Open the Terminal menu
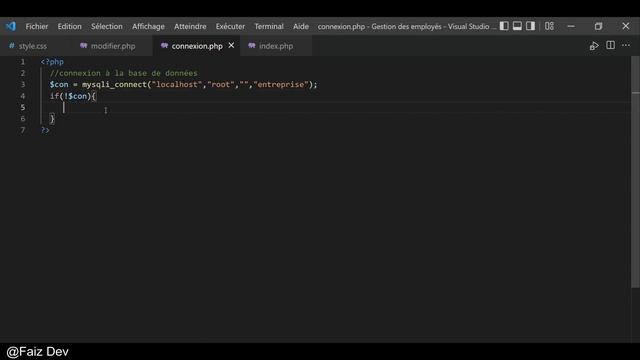 (x=269, y=26)
